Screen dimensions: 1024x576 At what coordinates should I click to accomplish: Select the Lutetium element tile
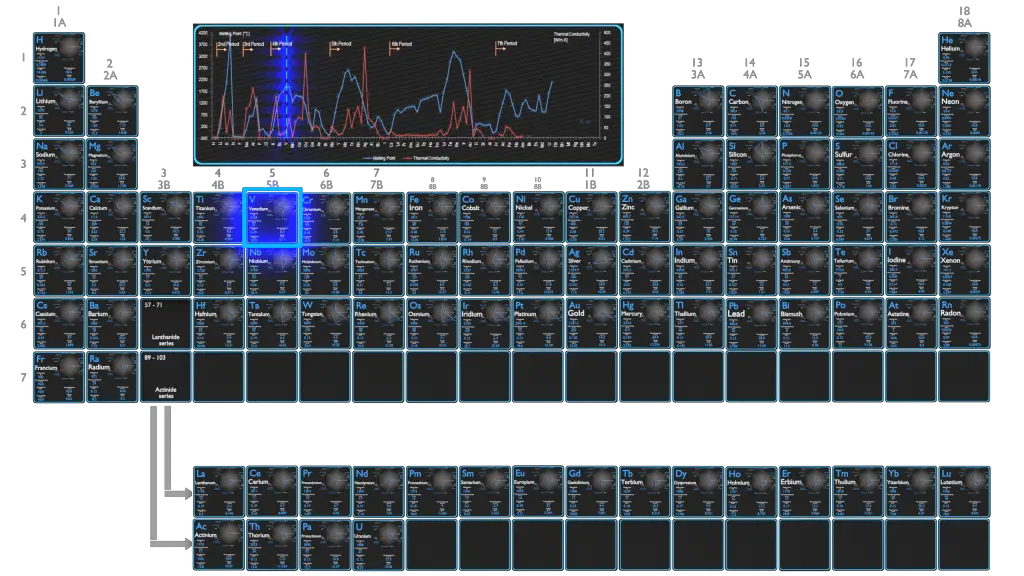963,490
